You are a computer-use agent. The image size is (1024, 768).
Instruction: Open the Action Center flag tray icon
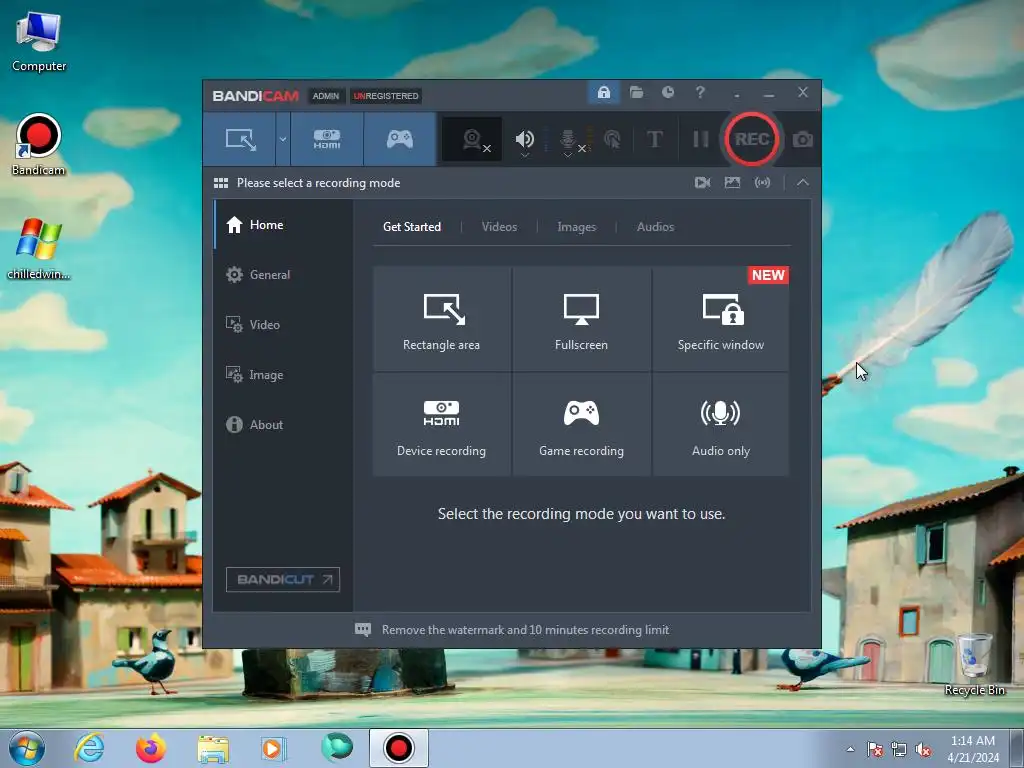point(874,750)
